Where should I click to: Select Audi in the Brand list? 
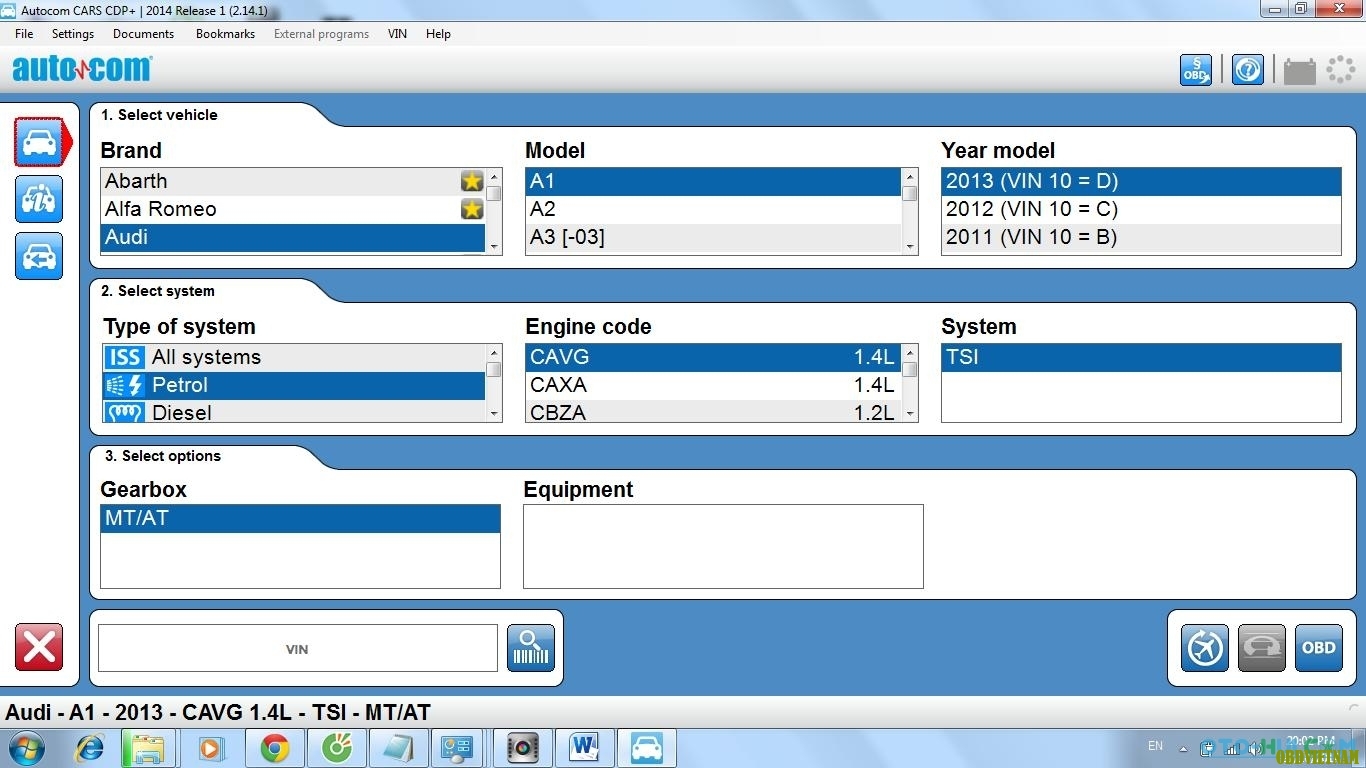tap(293, 237)
